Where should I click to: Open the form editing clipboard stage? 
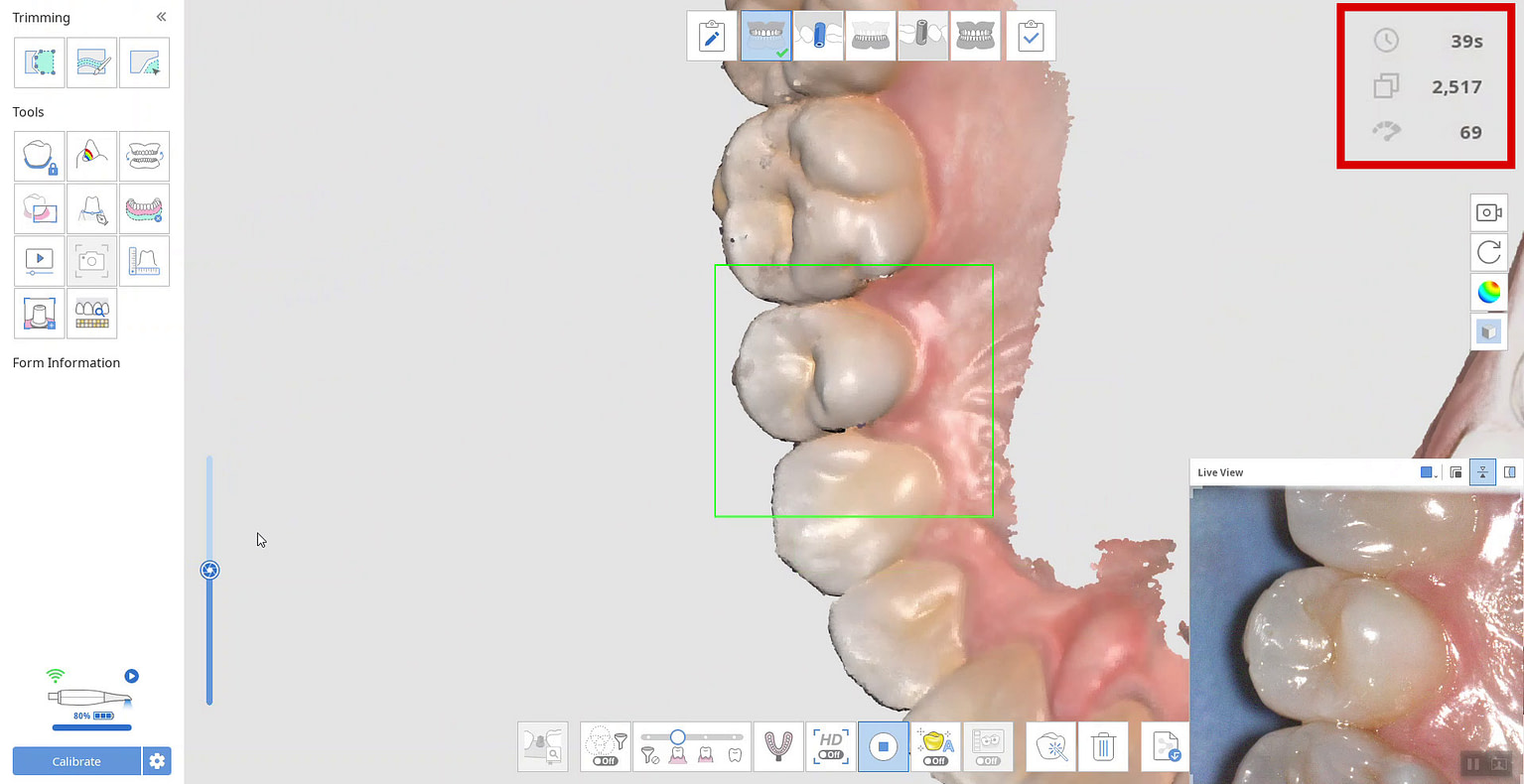pos(712,36)
